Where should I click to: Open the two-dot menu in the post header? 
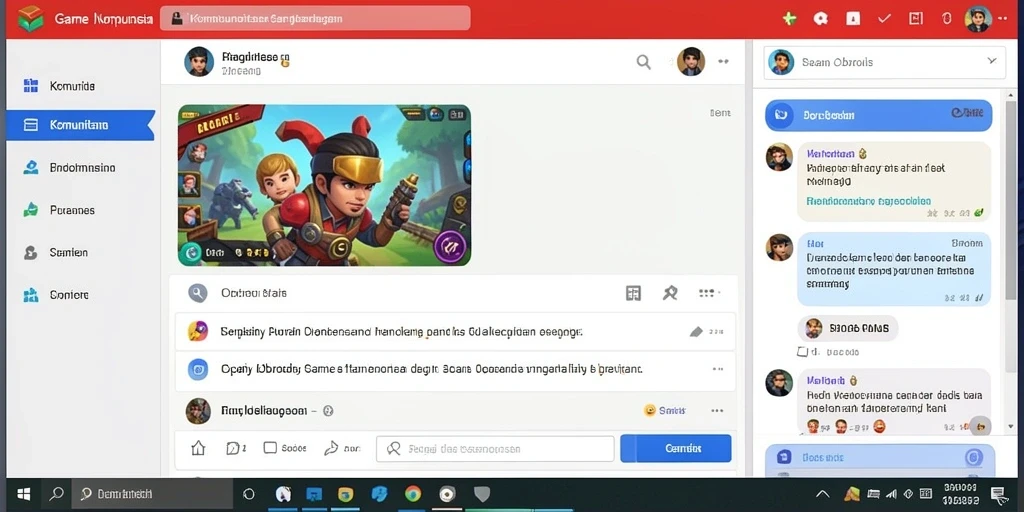(x=723, y=61)
